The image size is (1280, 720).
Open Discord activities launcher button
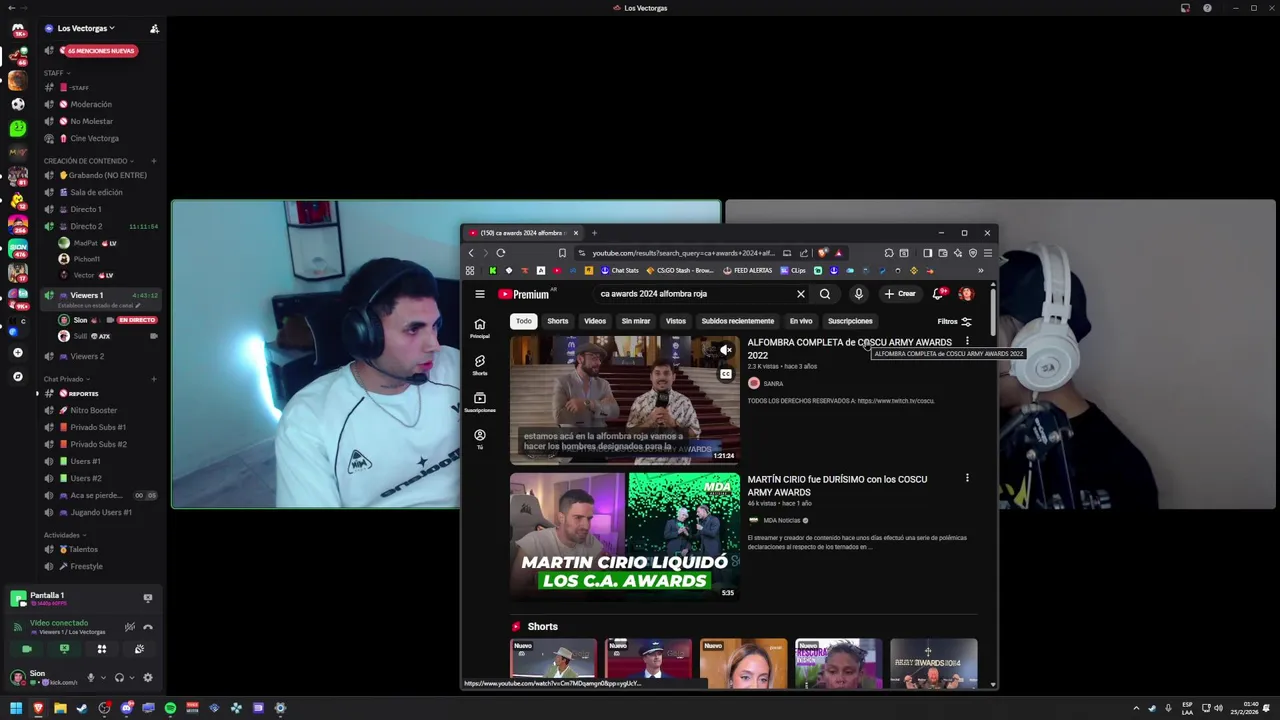[101, 649]
